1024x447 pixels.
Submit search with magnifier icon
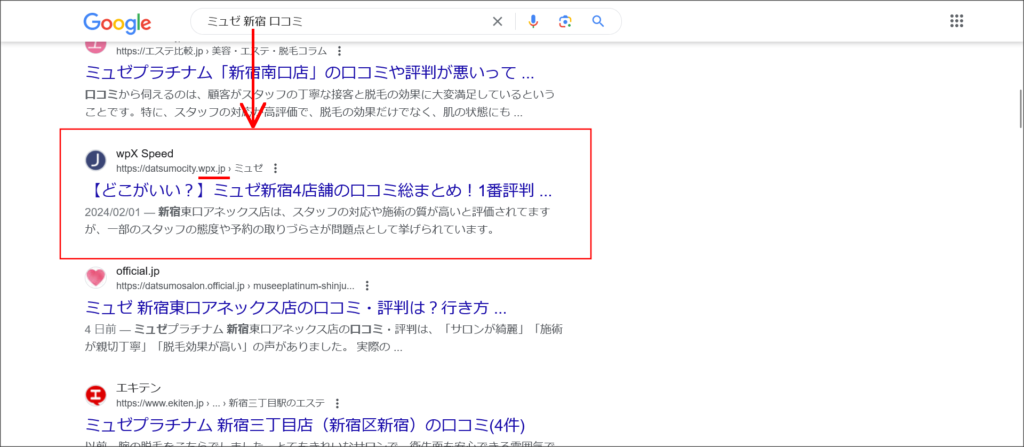point(598,22)
